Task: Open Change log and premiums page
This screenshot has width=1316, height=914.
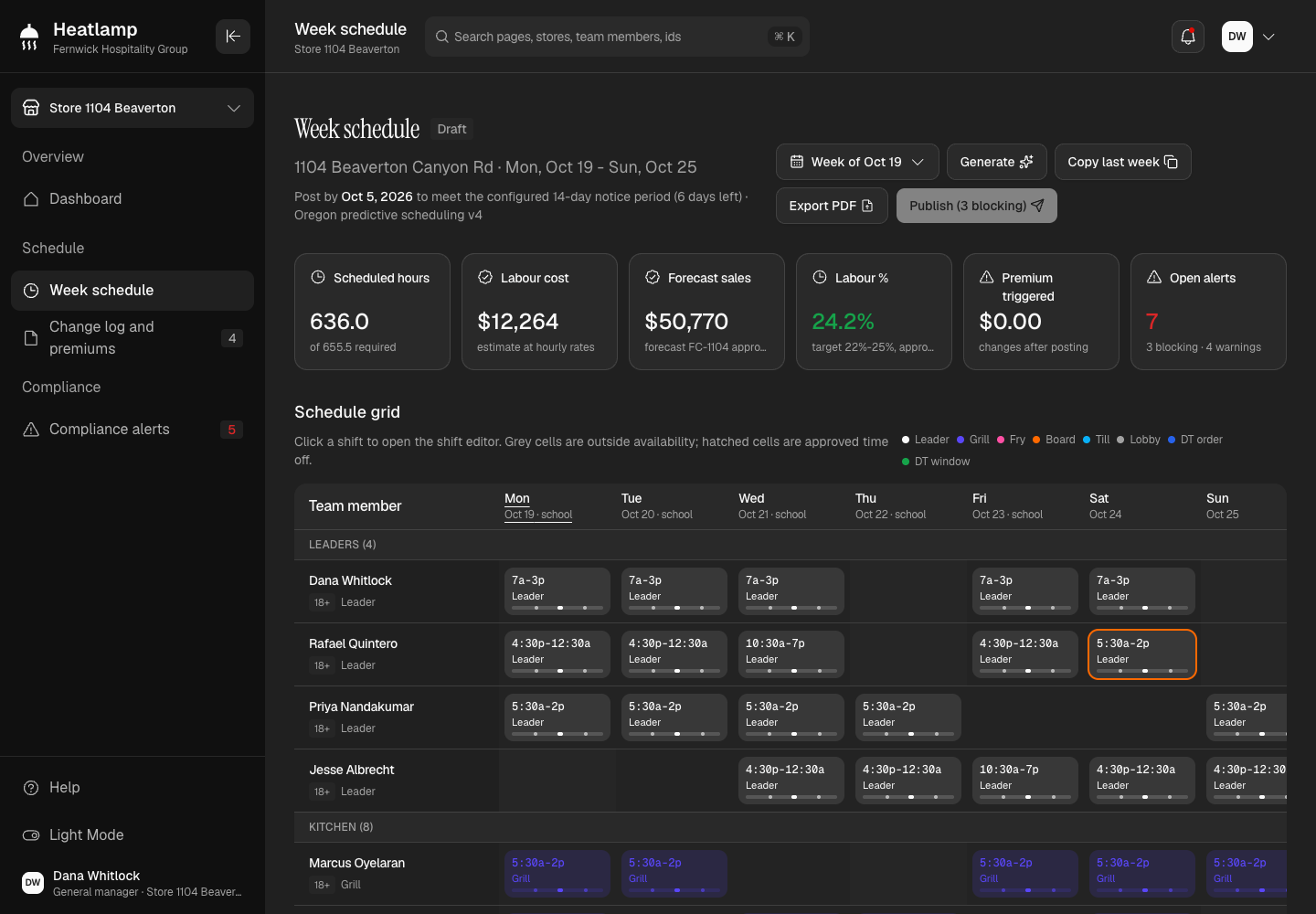Action: tap(133, 338)
